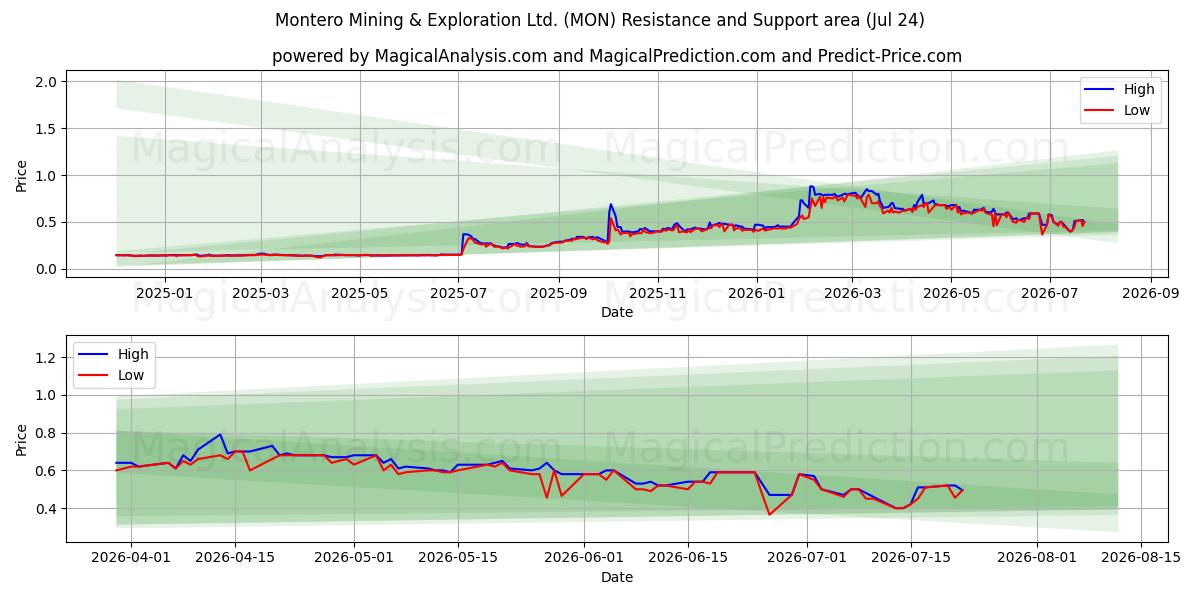Click the 1.5 price tick on top chart

pyautogui.click(x=48, y=129)
